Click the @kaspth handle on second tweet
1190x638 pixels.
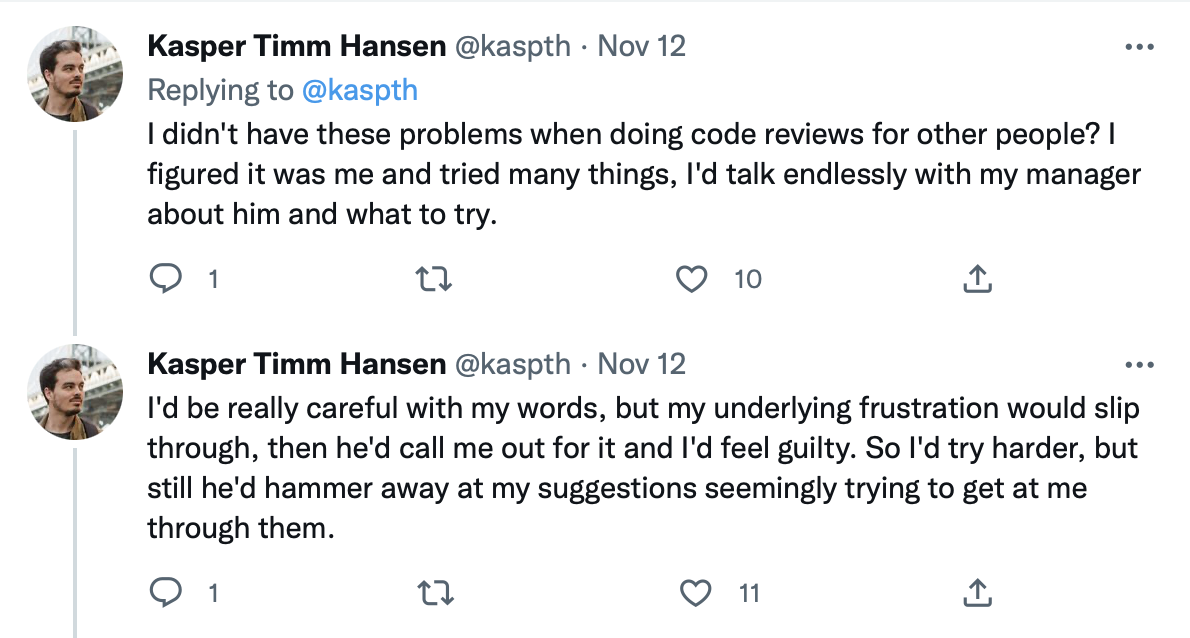(x=512, y=362)
